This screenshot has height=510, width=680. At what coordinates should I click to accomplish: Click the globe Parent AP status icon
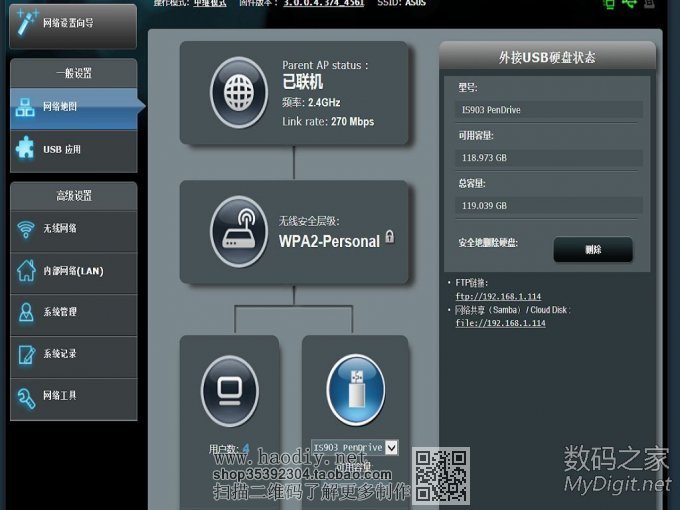239,92
